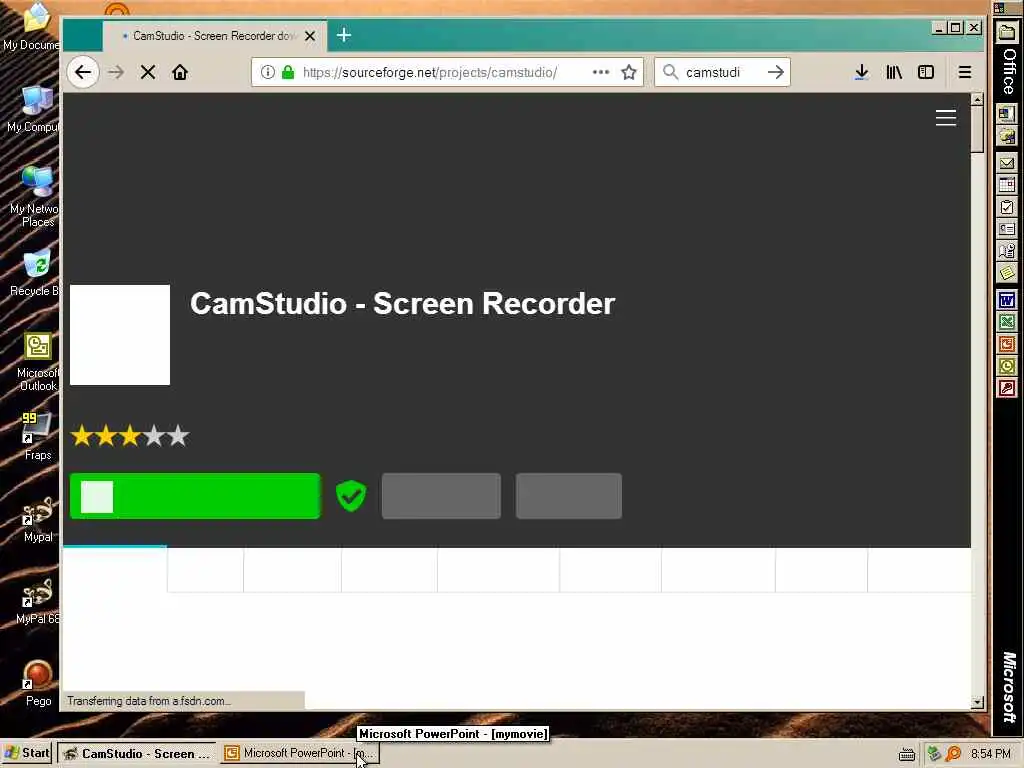Go back using the browser back arrow
The image size is (1024, 768).
click(x=83, y=72)
